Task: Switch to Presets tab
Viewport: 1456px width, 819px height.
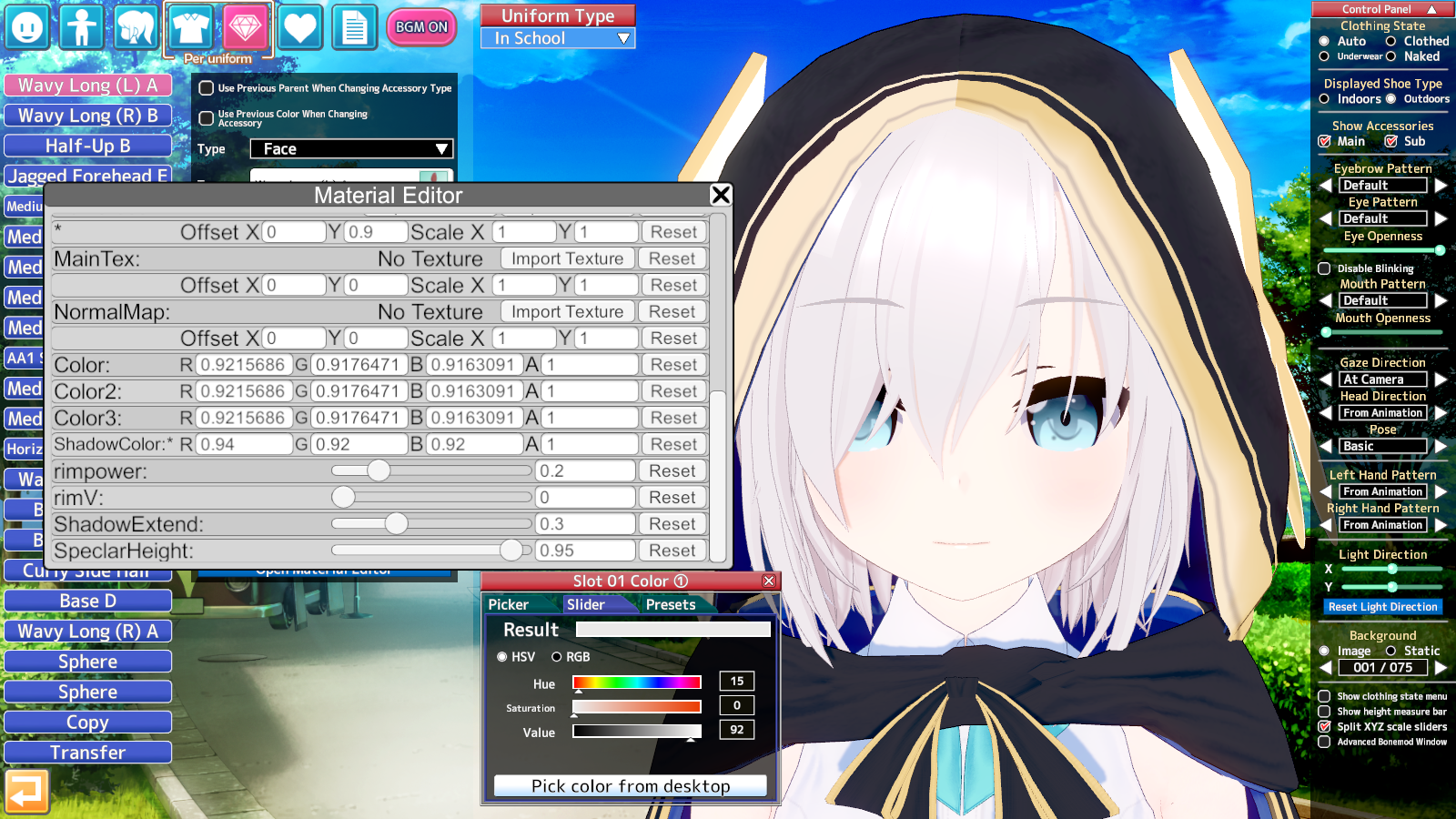Action: [671, 604]
